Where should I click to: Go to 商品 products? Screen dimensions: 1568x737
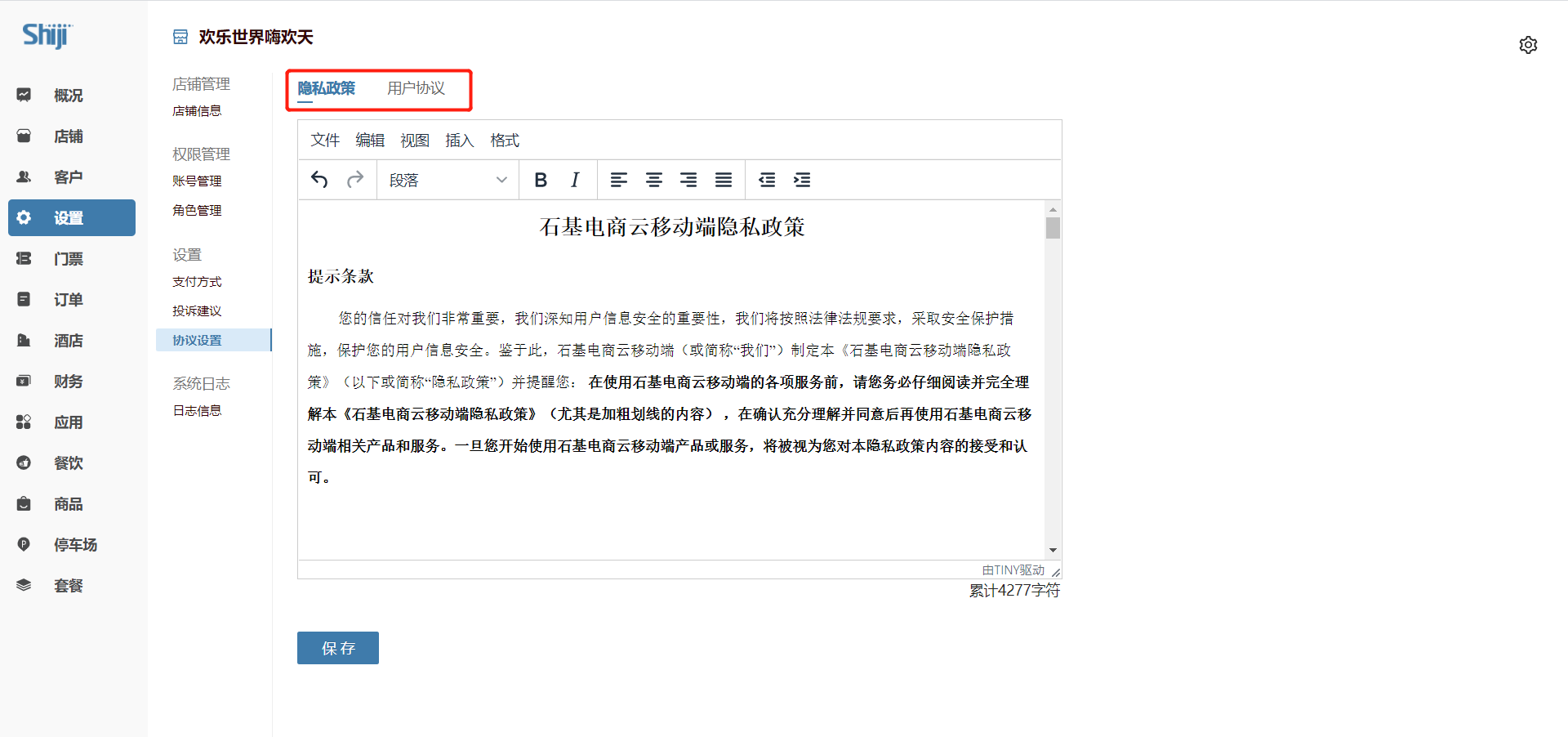72,504
